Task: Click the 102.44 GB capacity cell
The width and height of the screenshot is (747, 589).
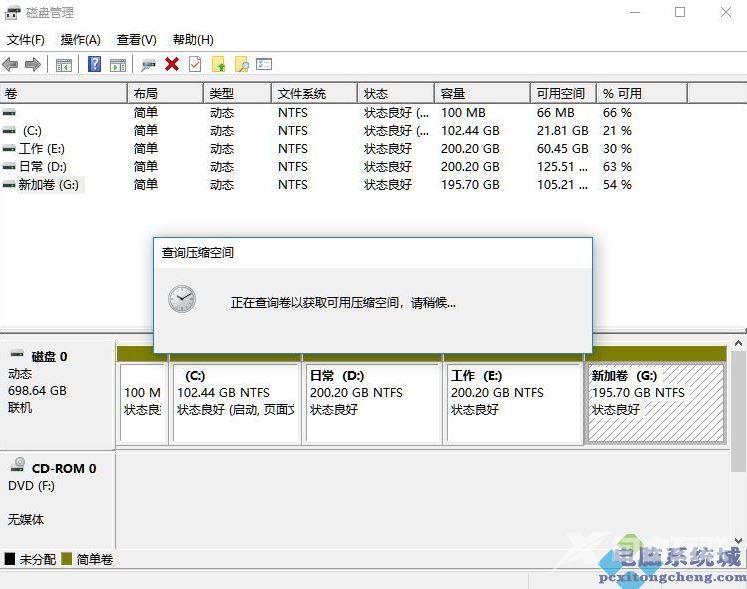Action: click(470, 131)
